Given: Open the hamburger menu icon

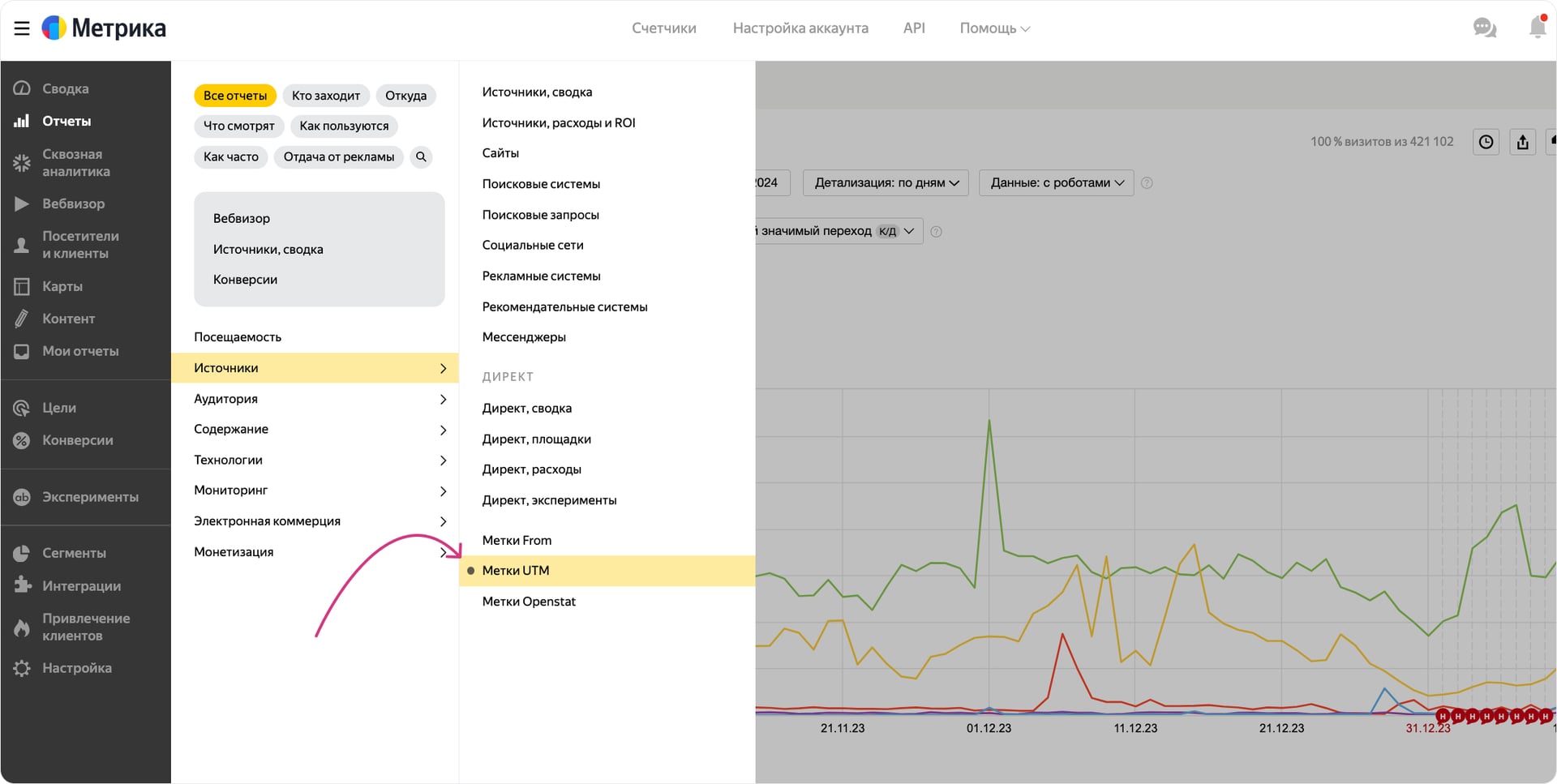Looking at the screenshot, I should (x=22, y=28).
